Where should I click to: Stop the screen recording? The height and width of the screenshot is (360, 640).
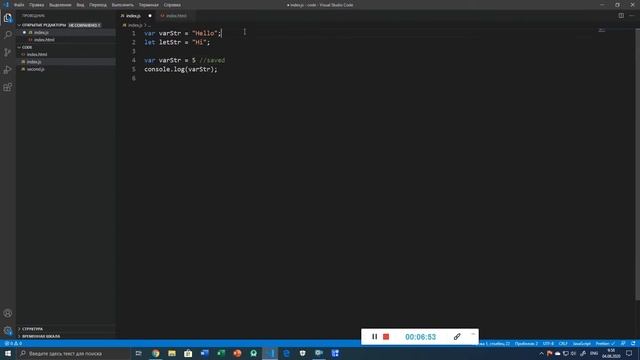(x=386, y=337)
